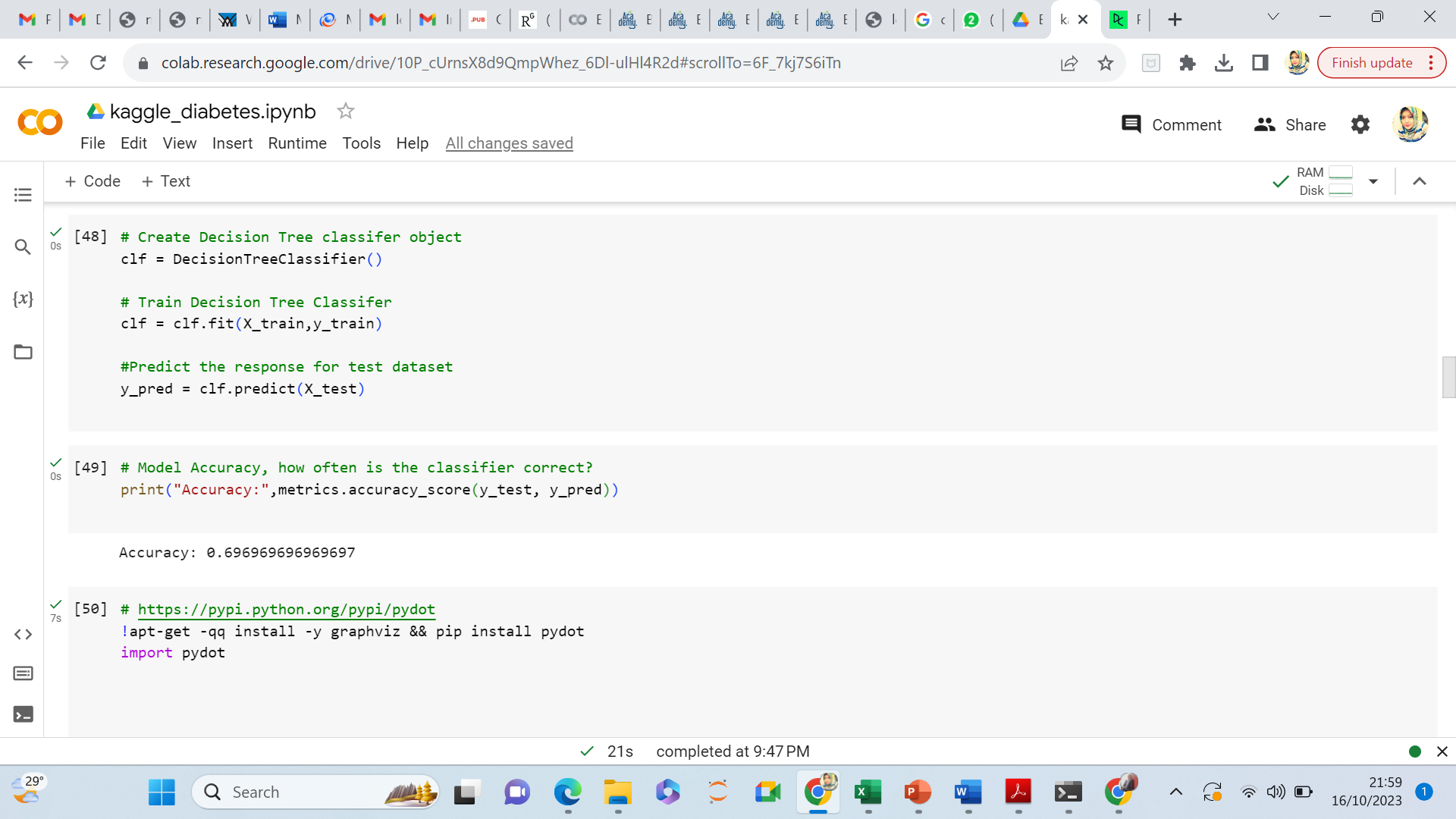Open the browser Downloads icon

[1224, 63]
